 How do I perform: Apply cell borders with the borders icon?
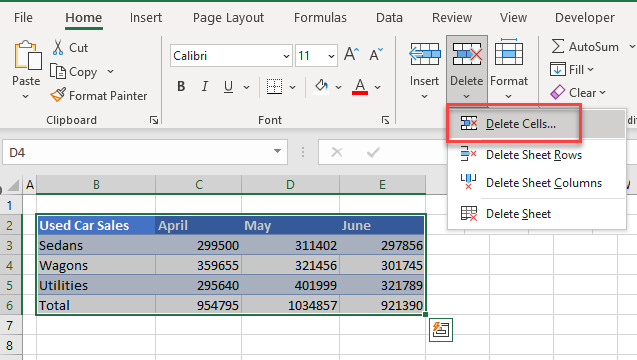click(275, 87)
